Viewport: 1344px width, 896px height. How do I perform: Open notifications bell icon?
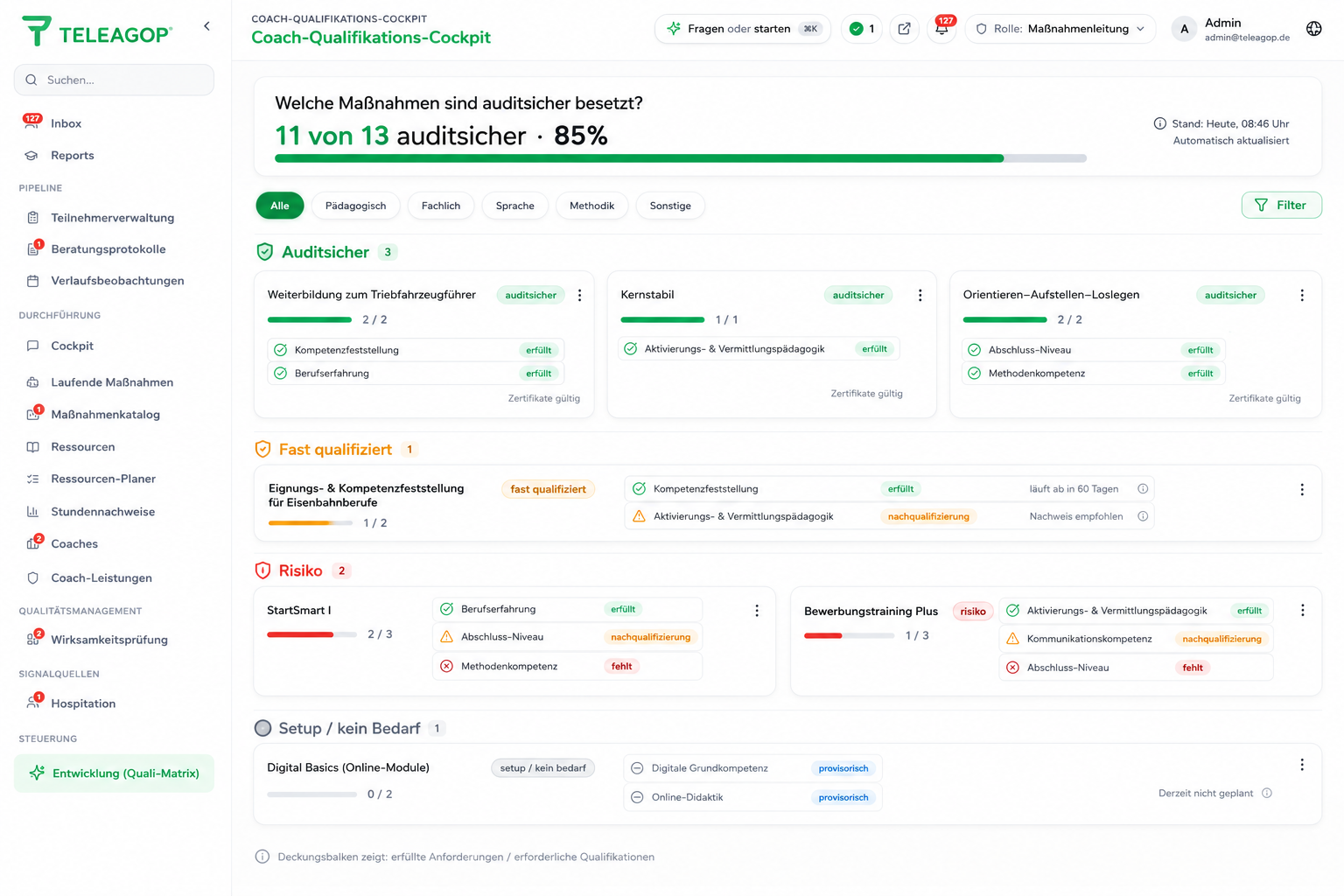tap(941, 28)
